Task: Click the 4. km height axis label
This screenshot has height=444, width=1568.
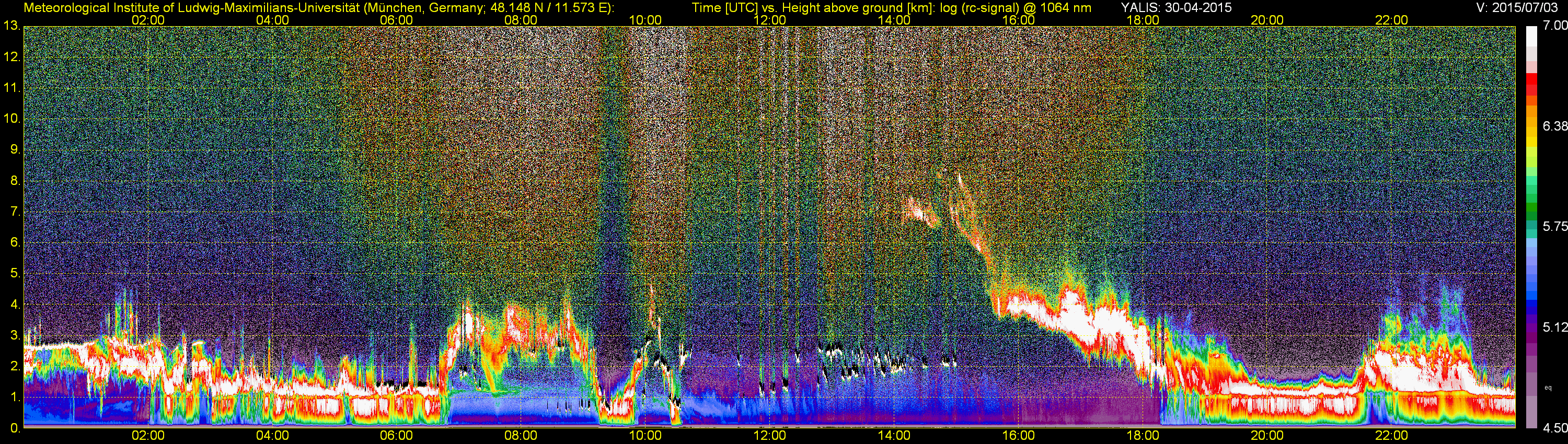Action: tap(15, 304)
